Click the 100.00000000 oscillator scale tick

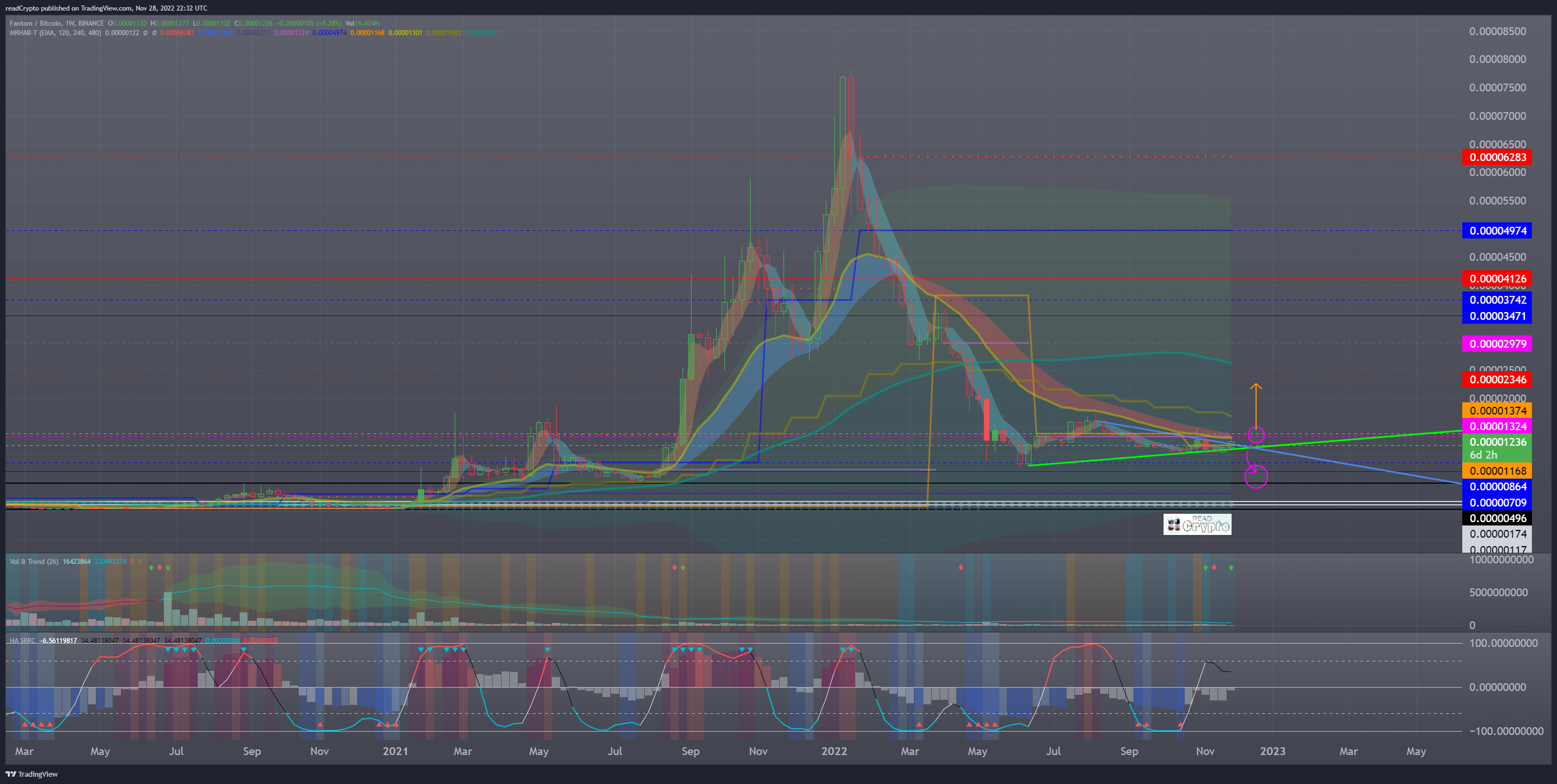click(1503, 643)
